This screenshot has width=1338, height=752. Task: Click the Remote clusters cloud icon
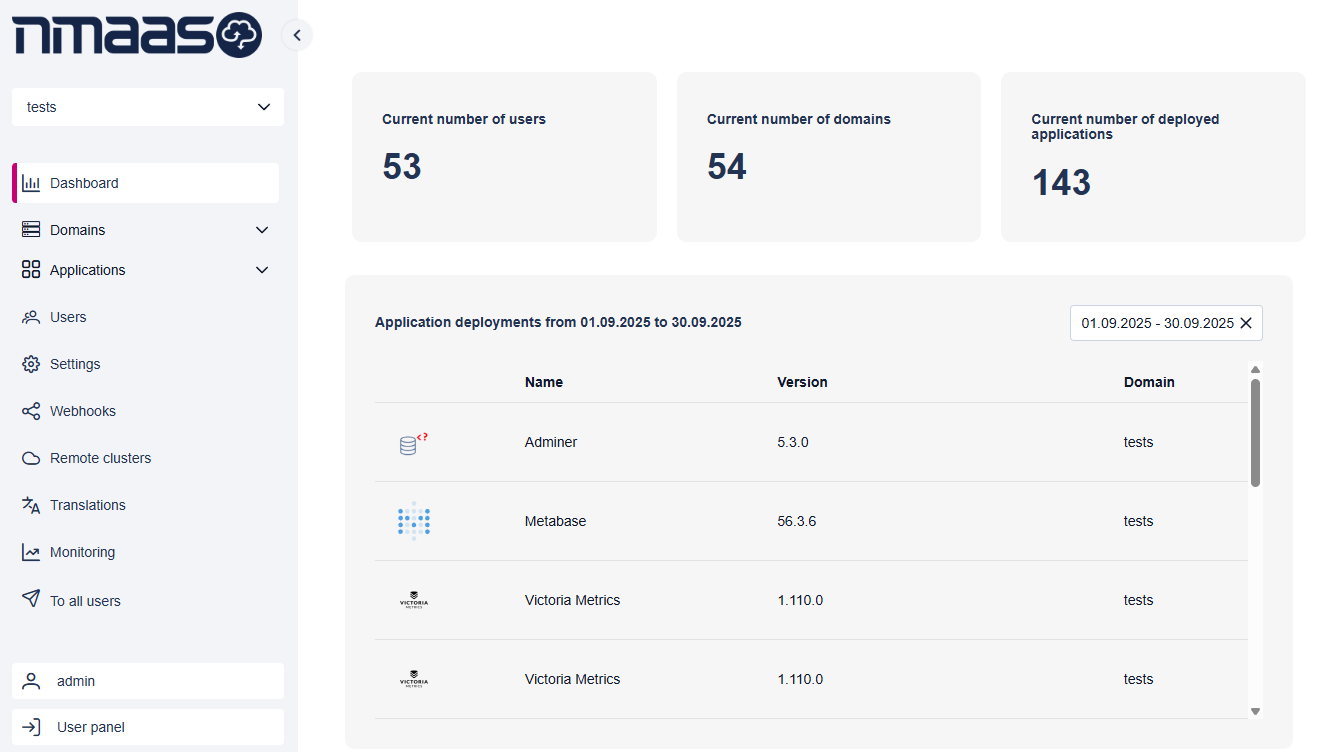(31, 458)
